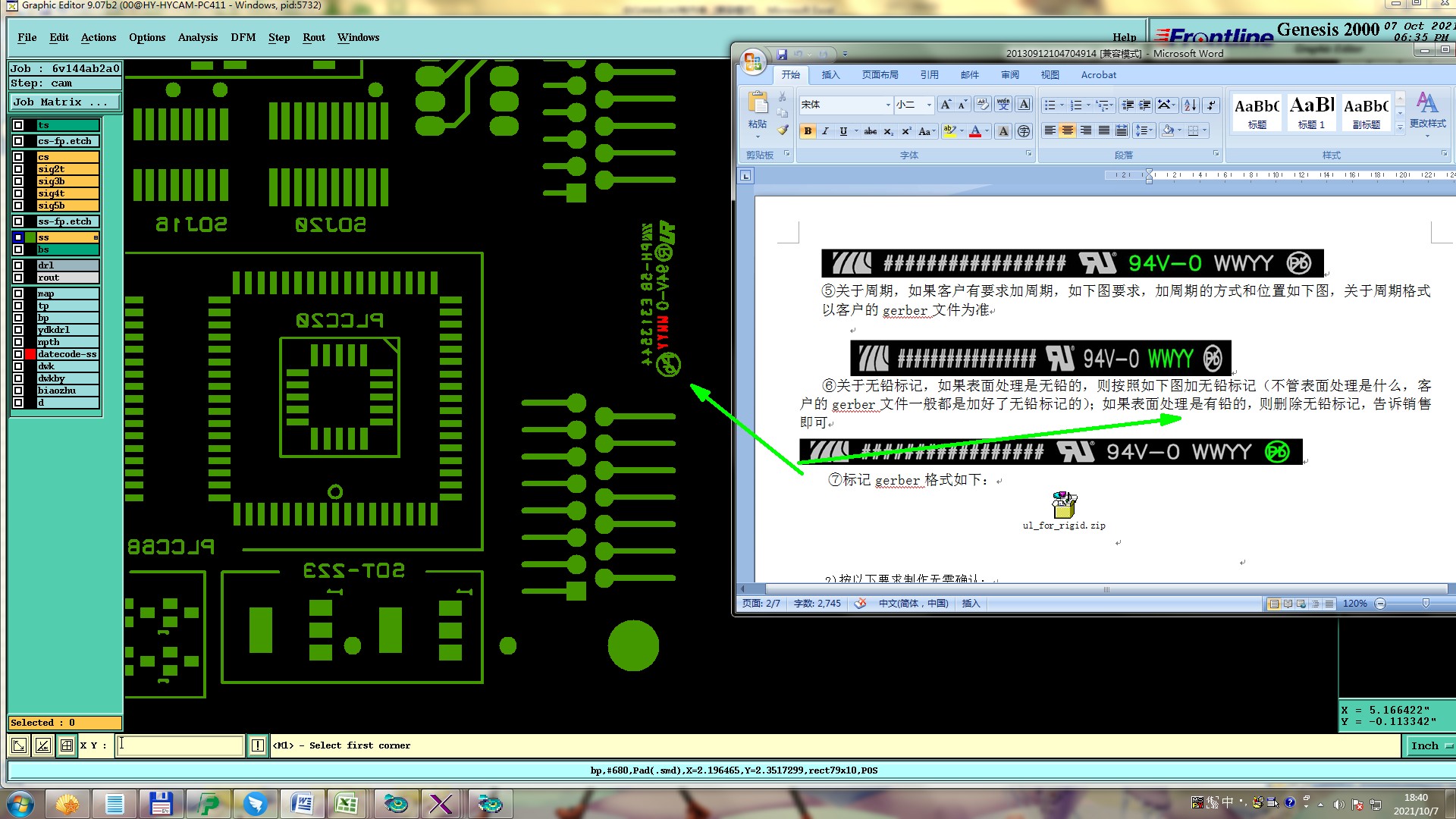Apply bold formatting in Word ribbon

point(808,131)
